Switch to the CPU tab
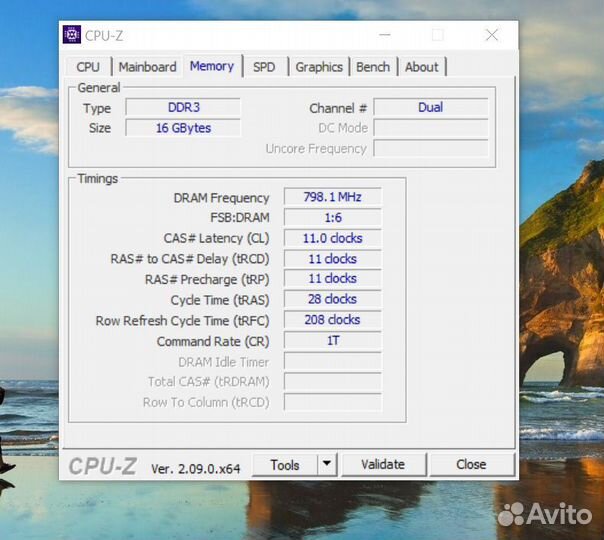Viewport: 604px width, 540px height. click(x=88, y=67)
